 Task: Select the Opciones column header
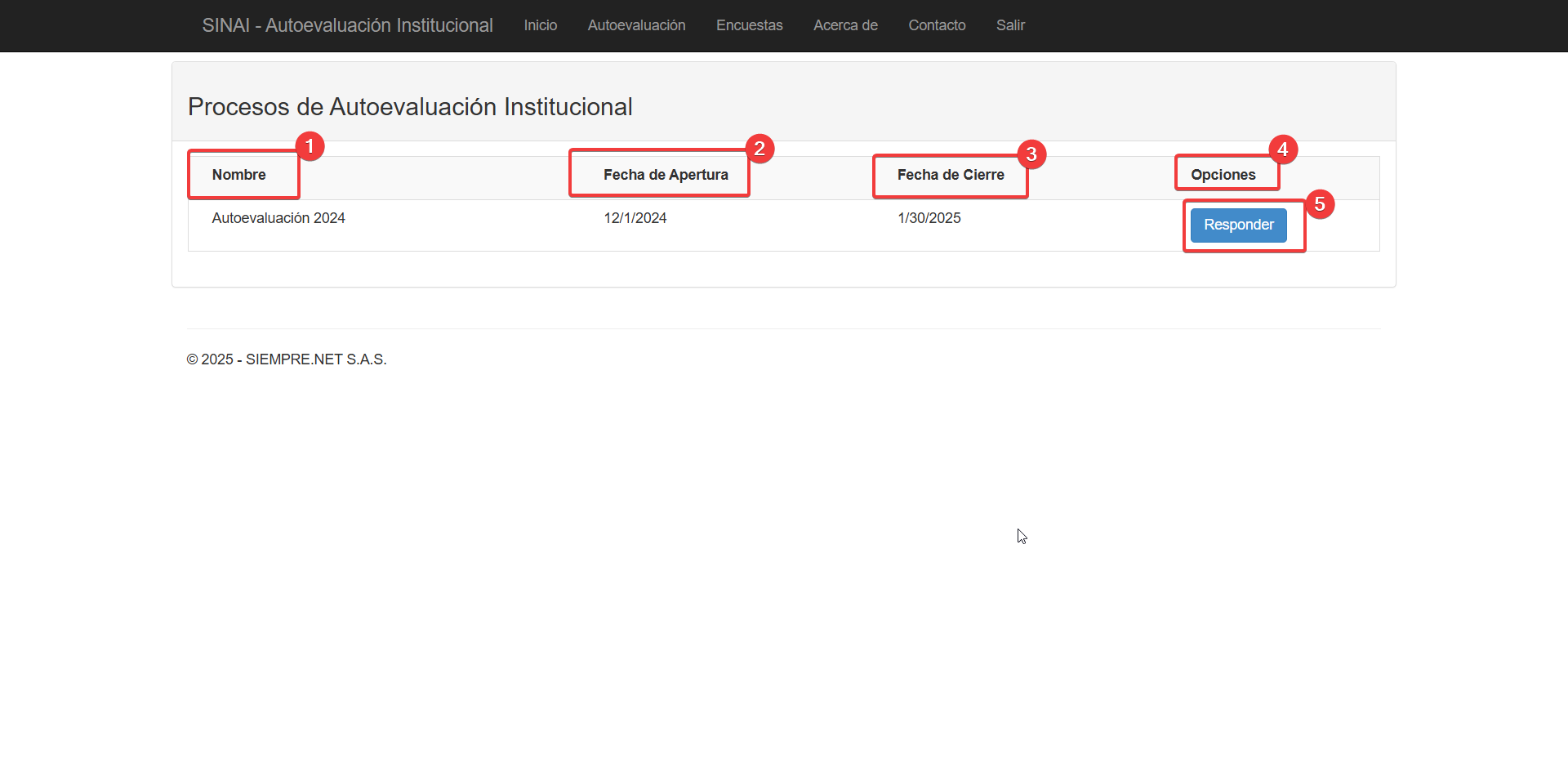coord(1223,175)
